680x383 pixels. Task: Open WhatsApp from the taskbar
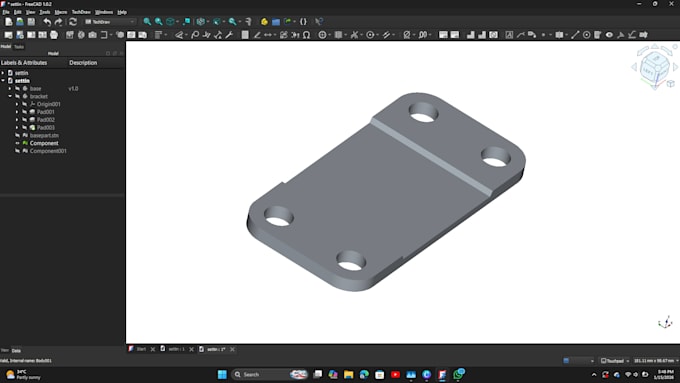tap(458, 374)
